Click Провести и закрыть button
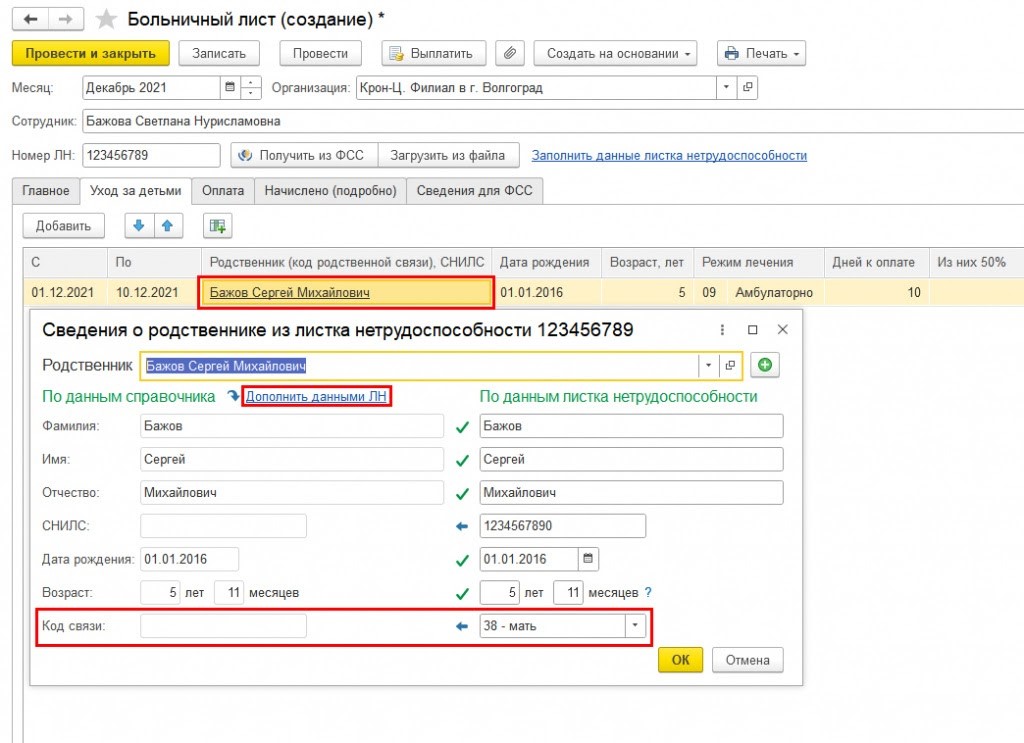 [90, 53]
